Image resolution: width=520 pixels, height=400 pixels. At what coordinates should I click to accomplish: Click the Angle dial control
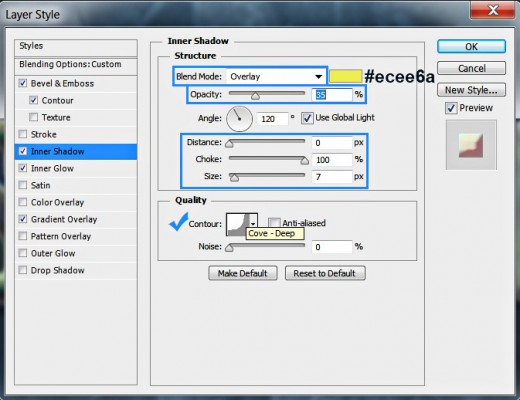(x=239, y=119)
